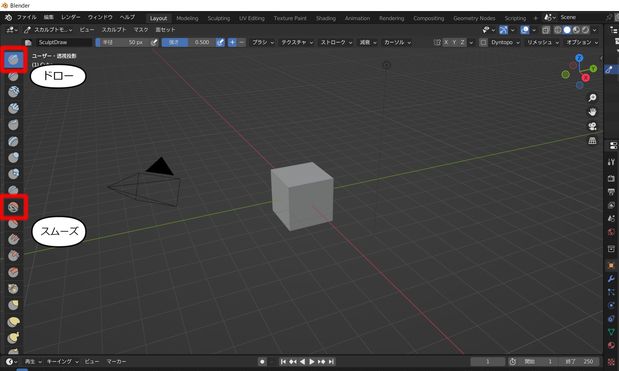Select the Layer brush tool
Image resolution: width=619 pixels, height=371 pixels.
tap(13, 141)
